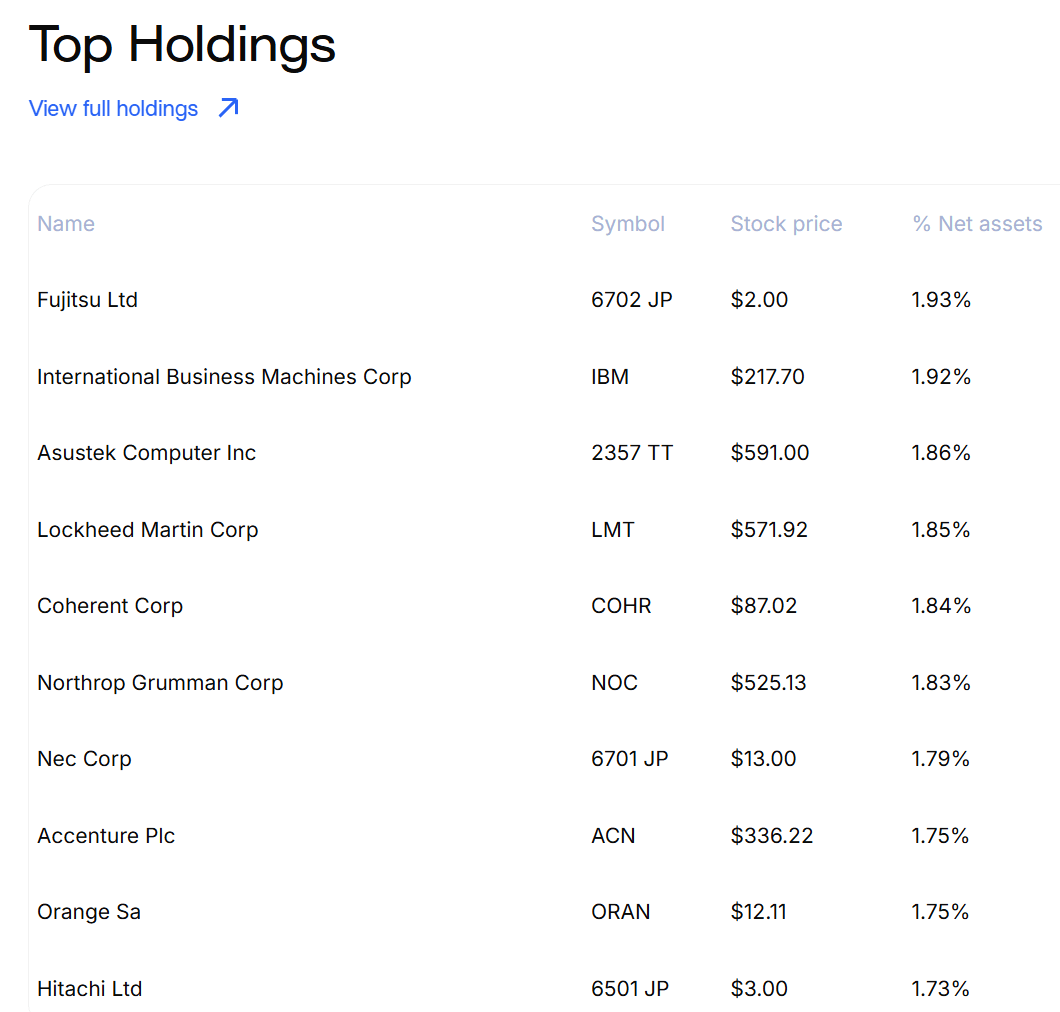Click the $525.13 stock price value
The image size is (1060, 1012).
pos(768,683)
